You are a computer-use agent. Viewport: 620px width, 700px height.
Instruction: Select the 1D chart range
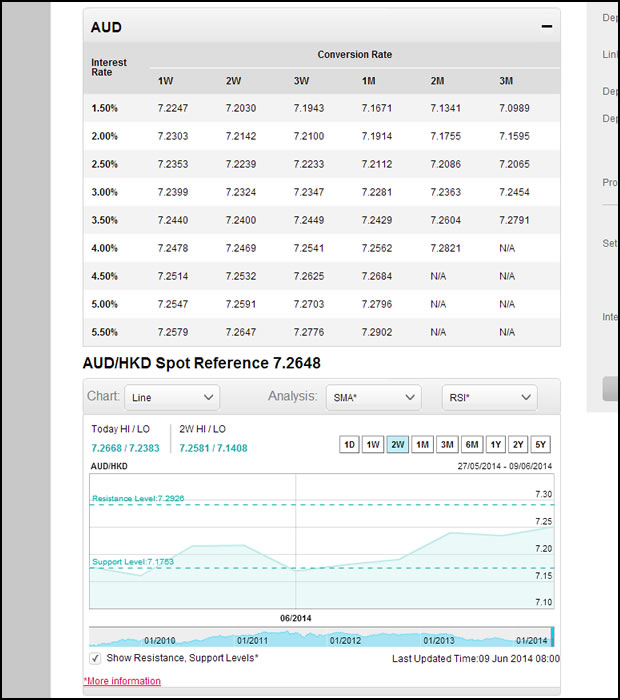click(x=350, y=445)
